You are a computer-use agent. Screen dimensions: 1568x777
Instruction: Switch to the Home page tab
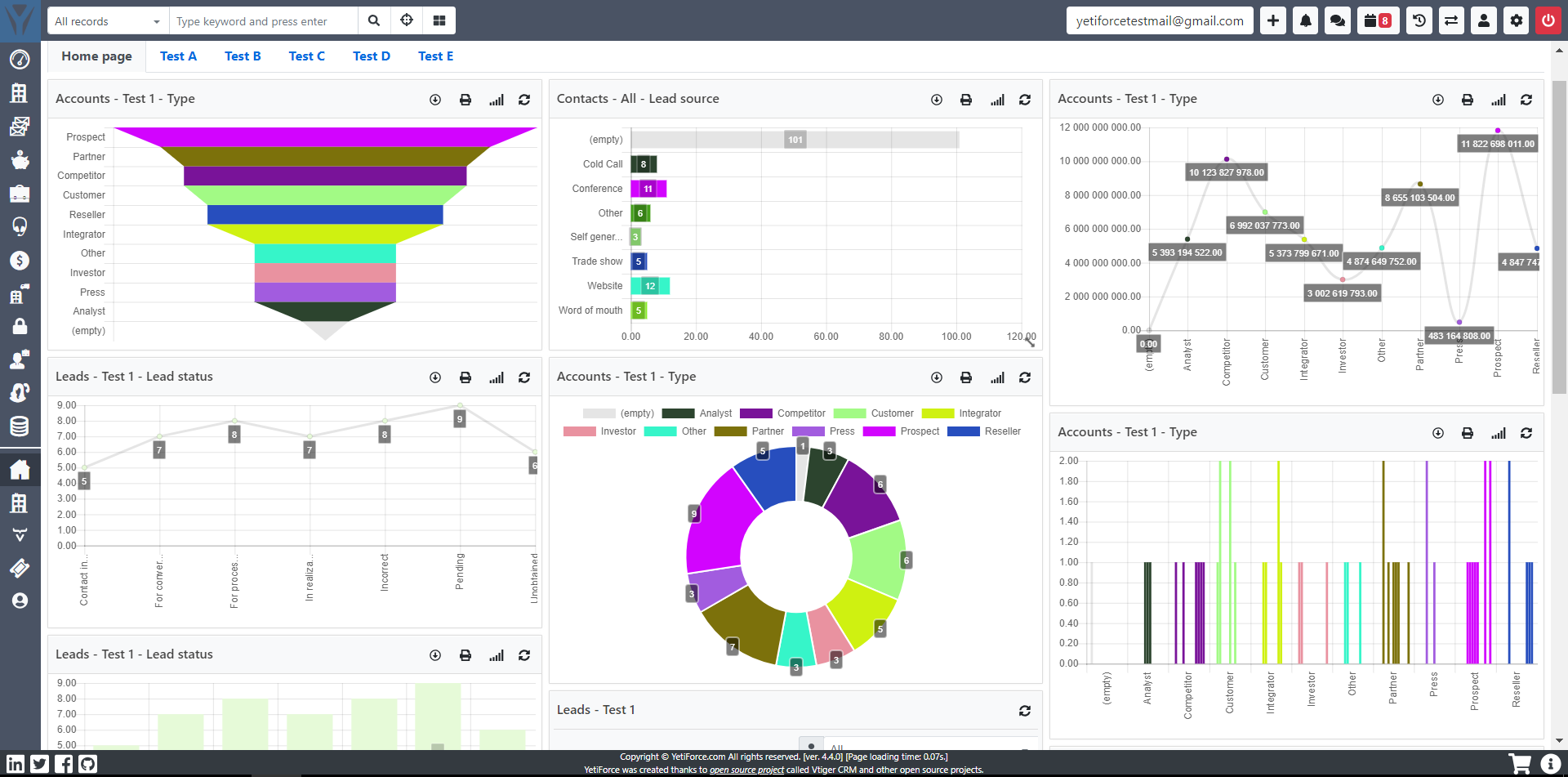[96, 56]
